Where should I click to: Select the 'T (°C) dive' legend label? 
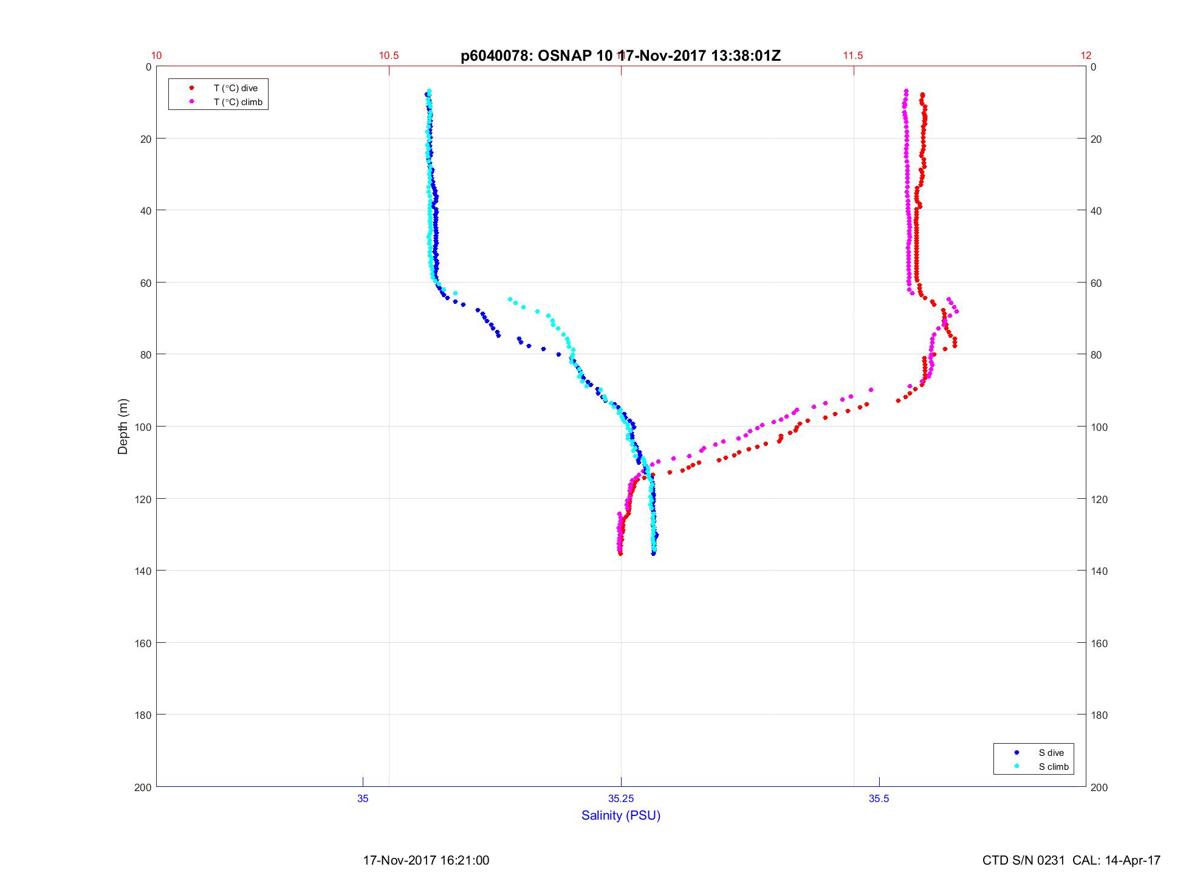[x=236, y=88]
